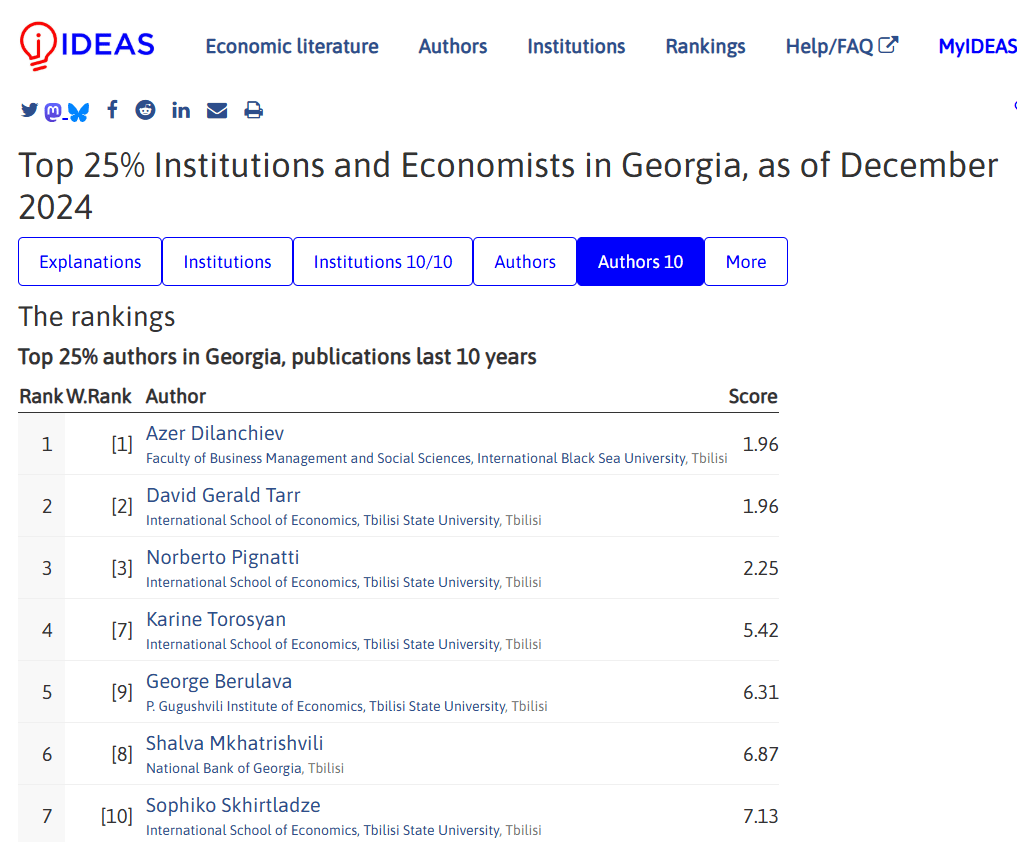
Task: Share page on Facebook
Action: click(112, 110)
